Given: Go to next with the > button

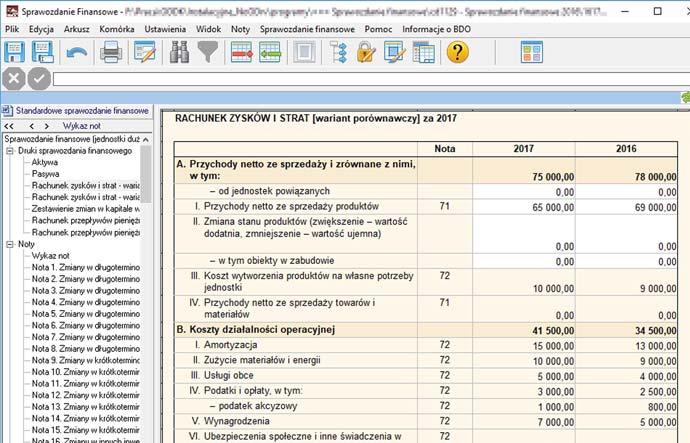Looking at the screenshot, I should 46,126.
